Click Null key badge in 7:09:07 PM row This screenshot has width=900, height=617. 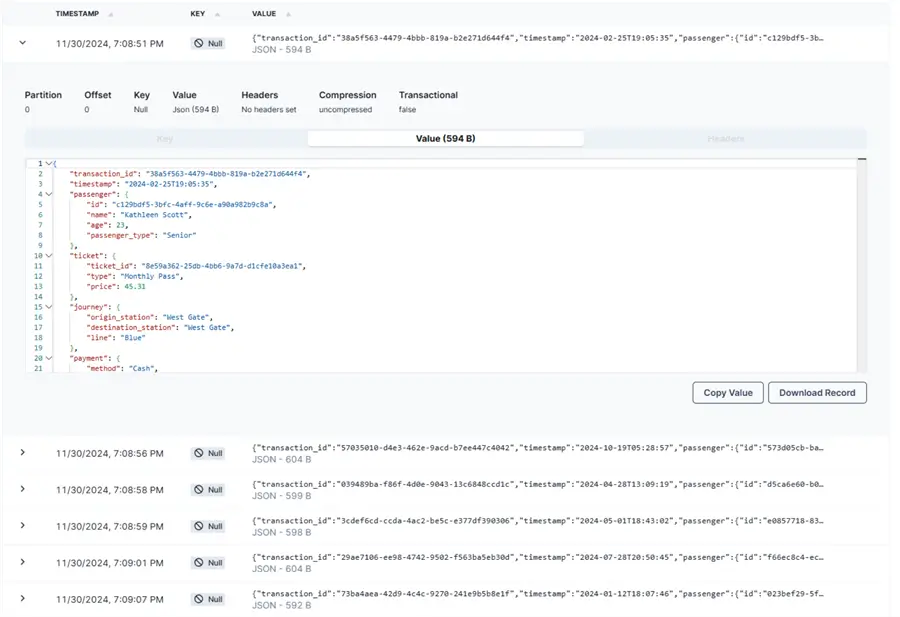click(208, 599)
